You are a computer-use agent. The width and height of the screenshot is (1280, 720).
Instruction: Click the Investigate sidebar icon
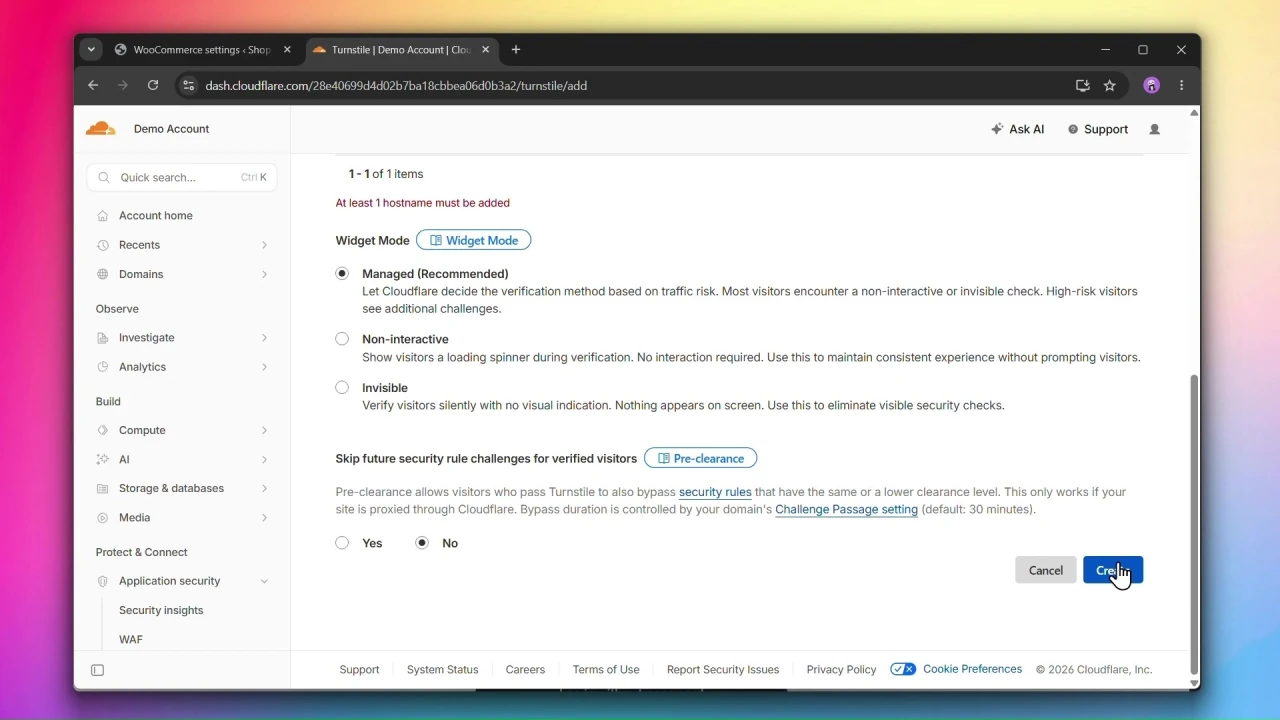click(x=103, y=338)
